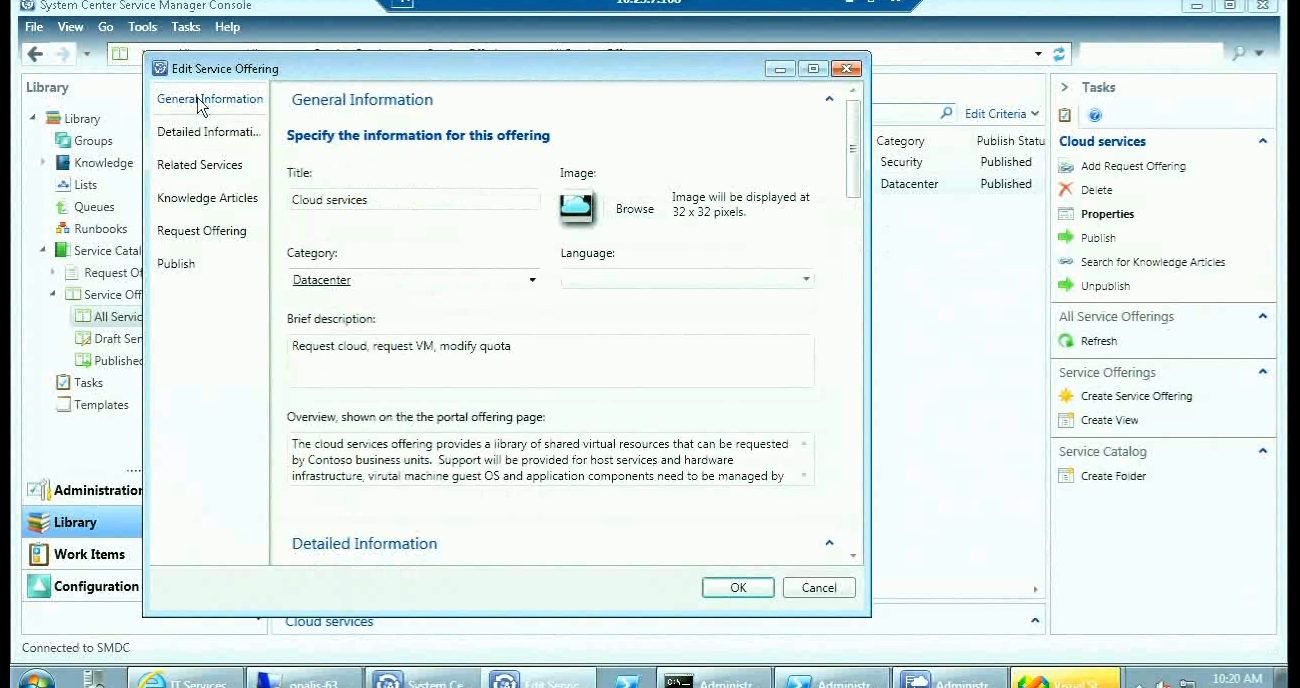
Task: Select the Runbooks node in Library tree
Action: tap(101, 229)
